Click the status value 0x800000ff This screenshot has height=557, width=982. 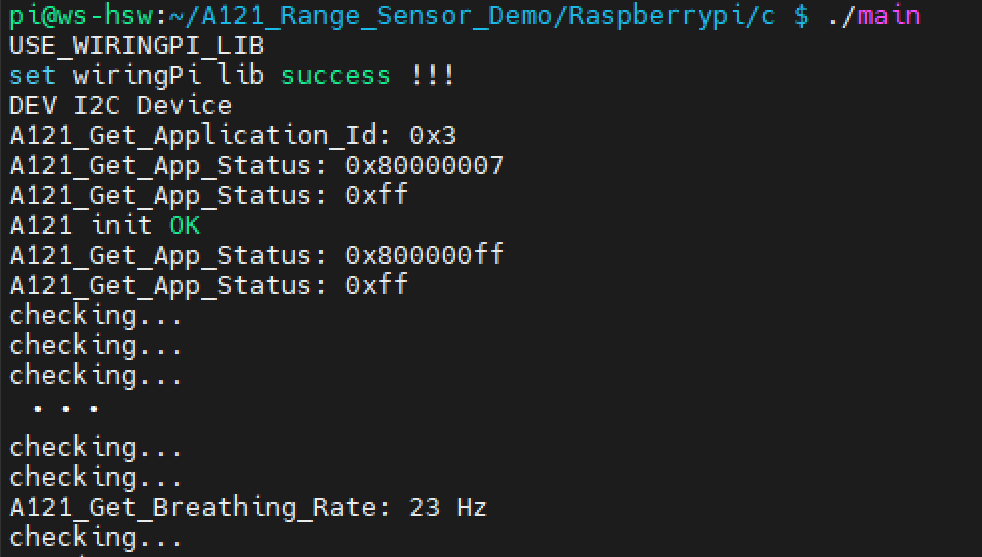(424, 255)
